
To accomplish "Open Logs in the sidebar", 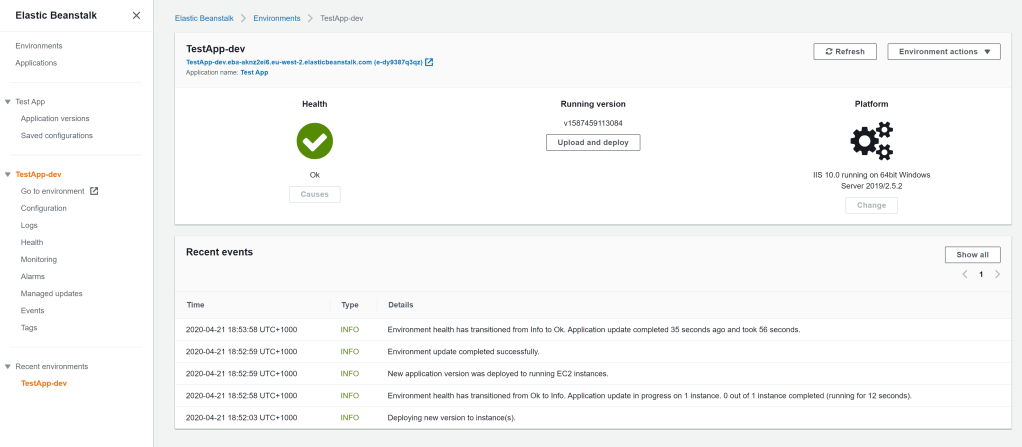I will point(29,225).
